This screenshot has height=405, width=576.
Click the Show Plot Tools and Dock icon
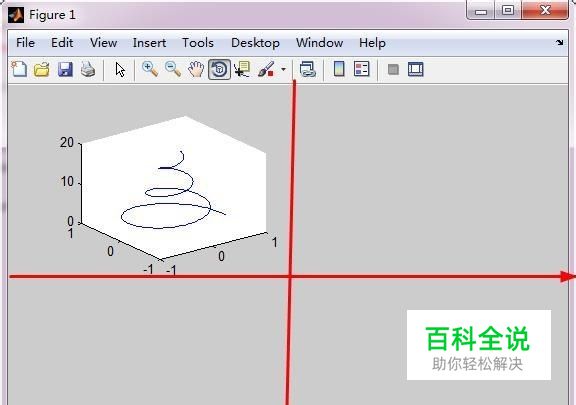(415, 69)
